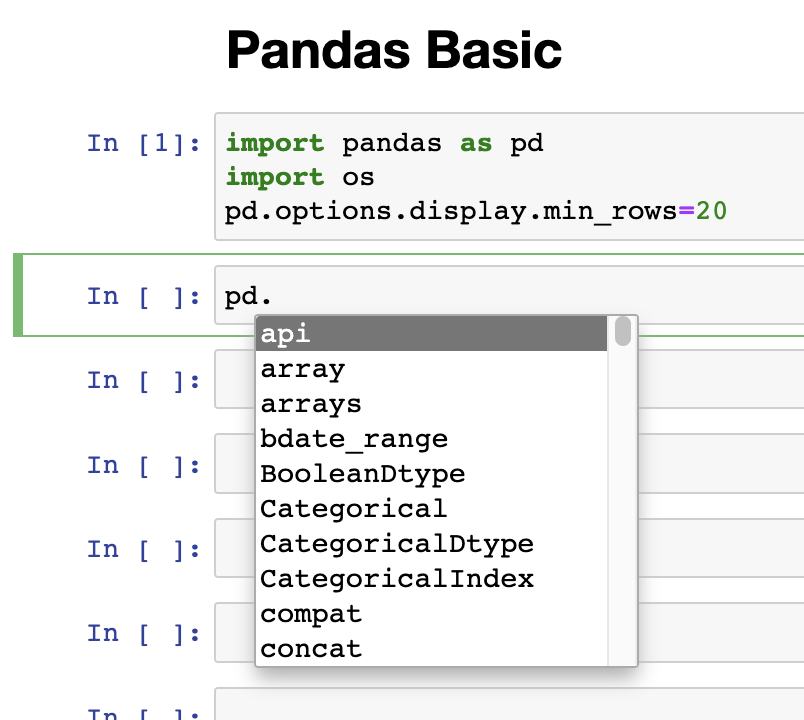Image resolution: width=804 pixels, height=720 pixels.
Task: Pick the 'CategoricalDtype' suggestion
Action: point(431,544)
